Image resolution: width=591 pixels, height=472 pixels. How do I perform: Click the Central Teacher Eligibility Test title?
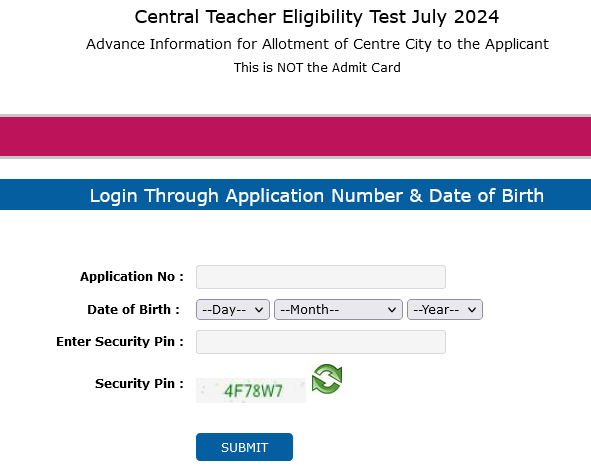(x=317, y=17)
